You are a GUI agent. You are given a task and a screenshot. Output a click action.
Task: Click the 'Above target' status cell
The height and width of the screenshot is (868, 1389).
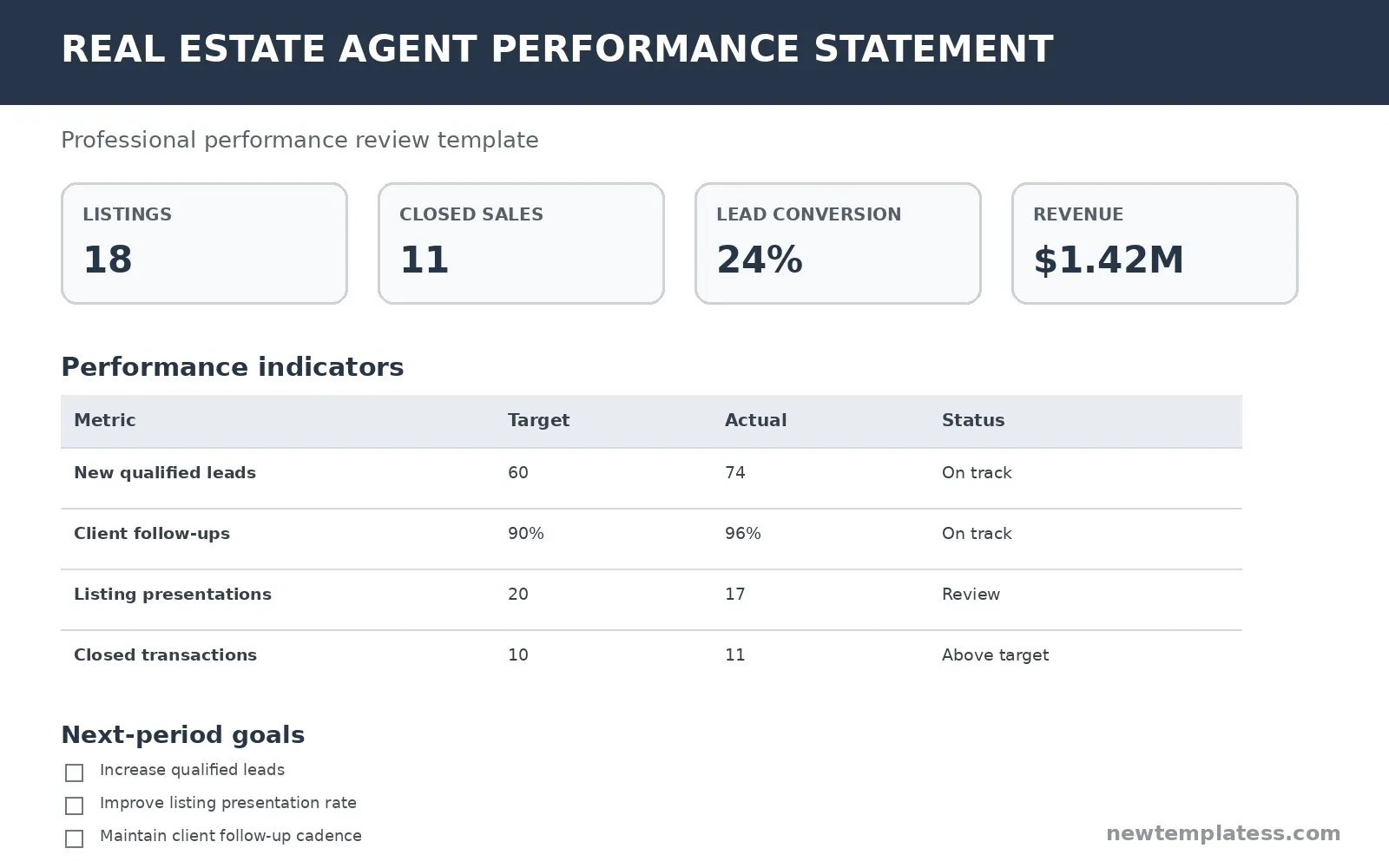pyautogui.click(x=995, y=655)
